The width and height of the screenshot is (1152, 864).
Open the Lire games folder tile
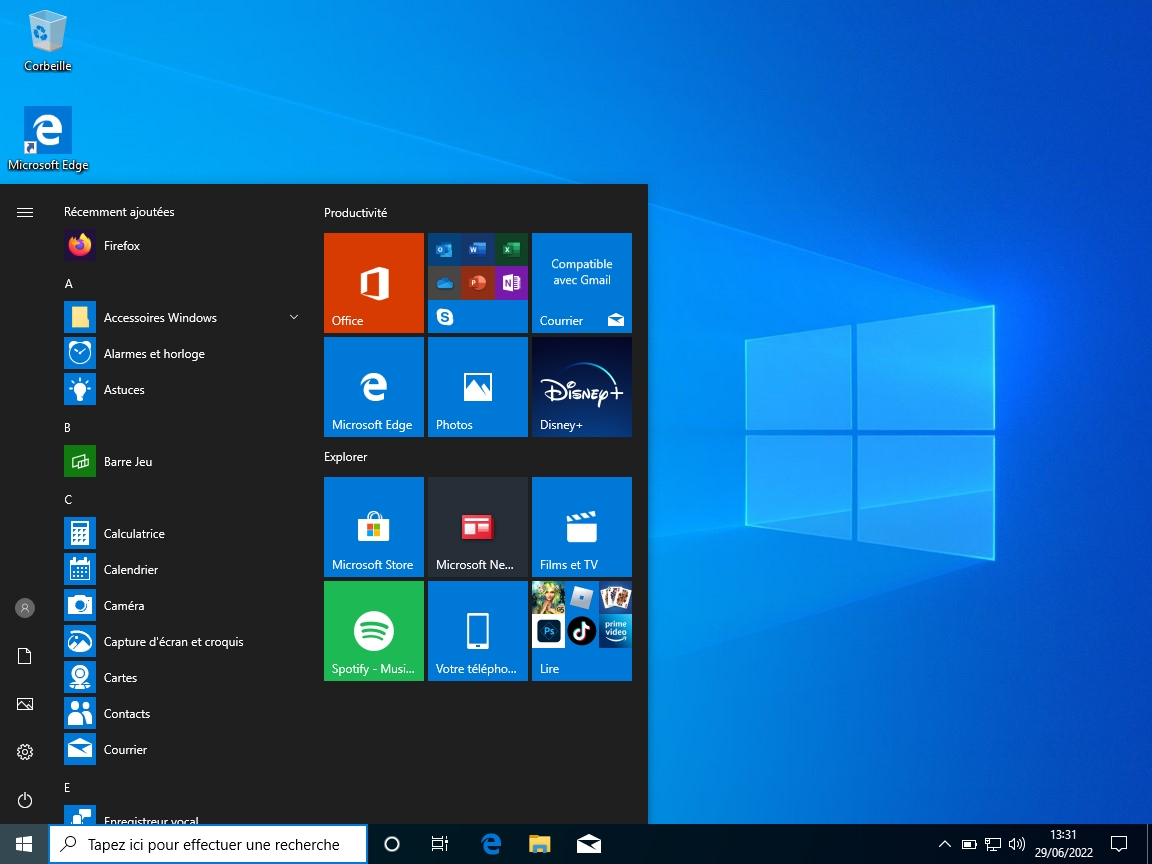tap(582, 631)
